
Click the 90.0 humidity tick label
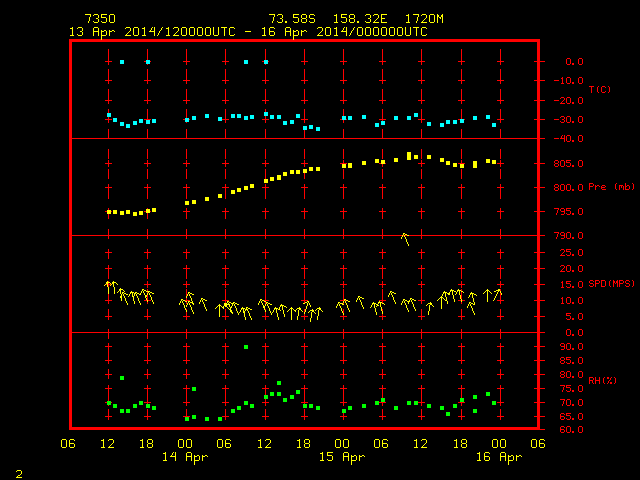click(x=571, y=347)
